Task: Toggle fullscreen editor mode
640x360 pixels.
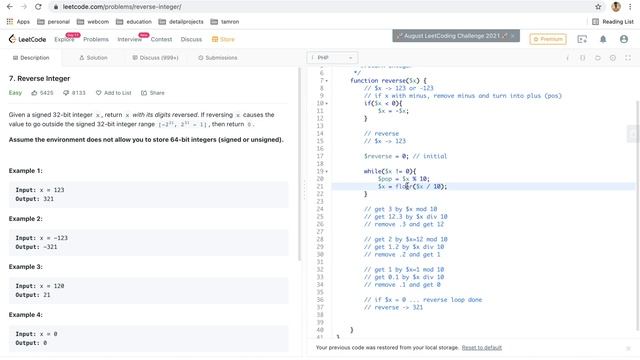Action: [x=628, y=58]
